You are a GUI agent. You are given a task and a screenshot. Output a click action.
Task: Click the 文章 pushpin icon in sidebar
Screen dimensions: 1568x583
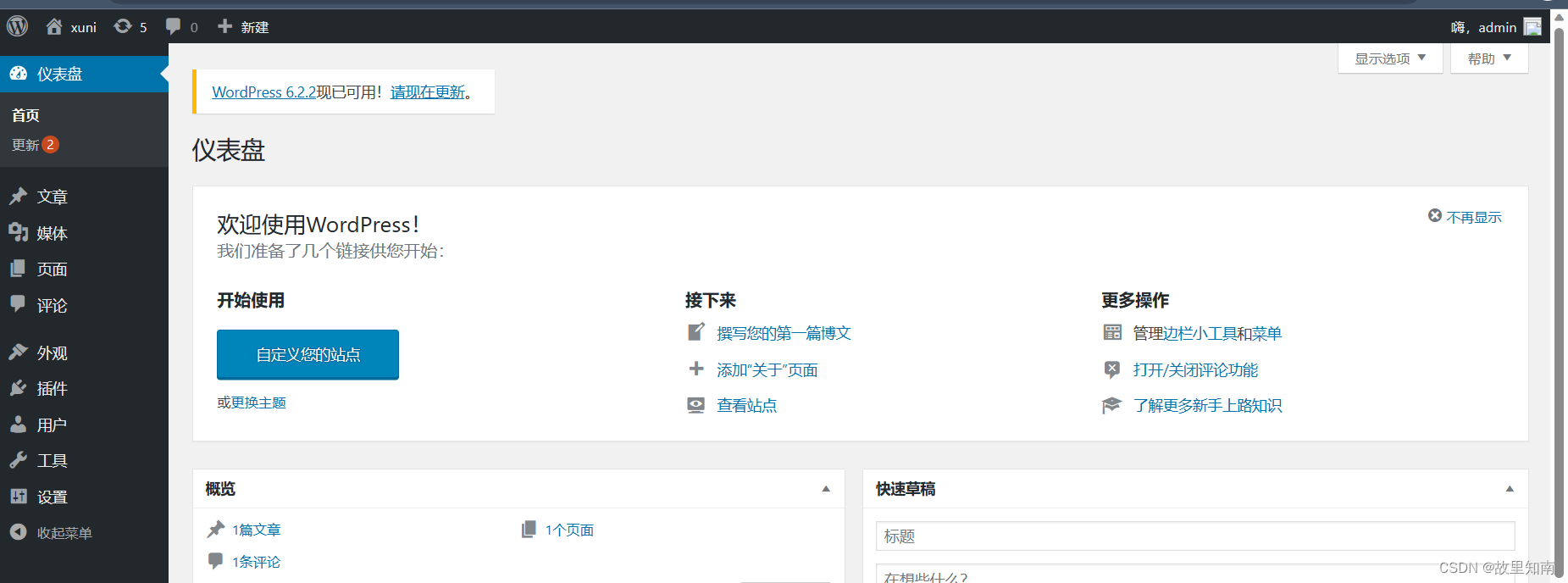tap(19, 196)
